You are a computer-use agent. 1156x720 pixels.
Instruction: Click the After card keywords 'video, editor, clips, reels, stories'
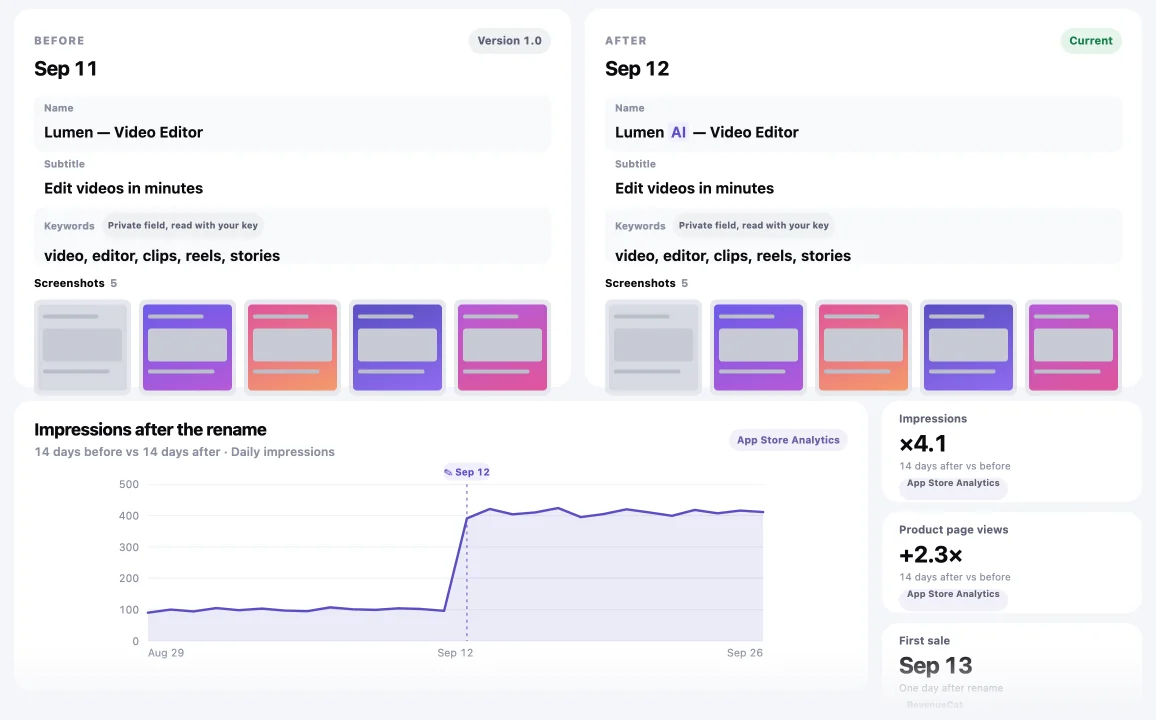tap(733, 256)
